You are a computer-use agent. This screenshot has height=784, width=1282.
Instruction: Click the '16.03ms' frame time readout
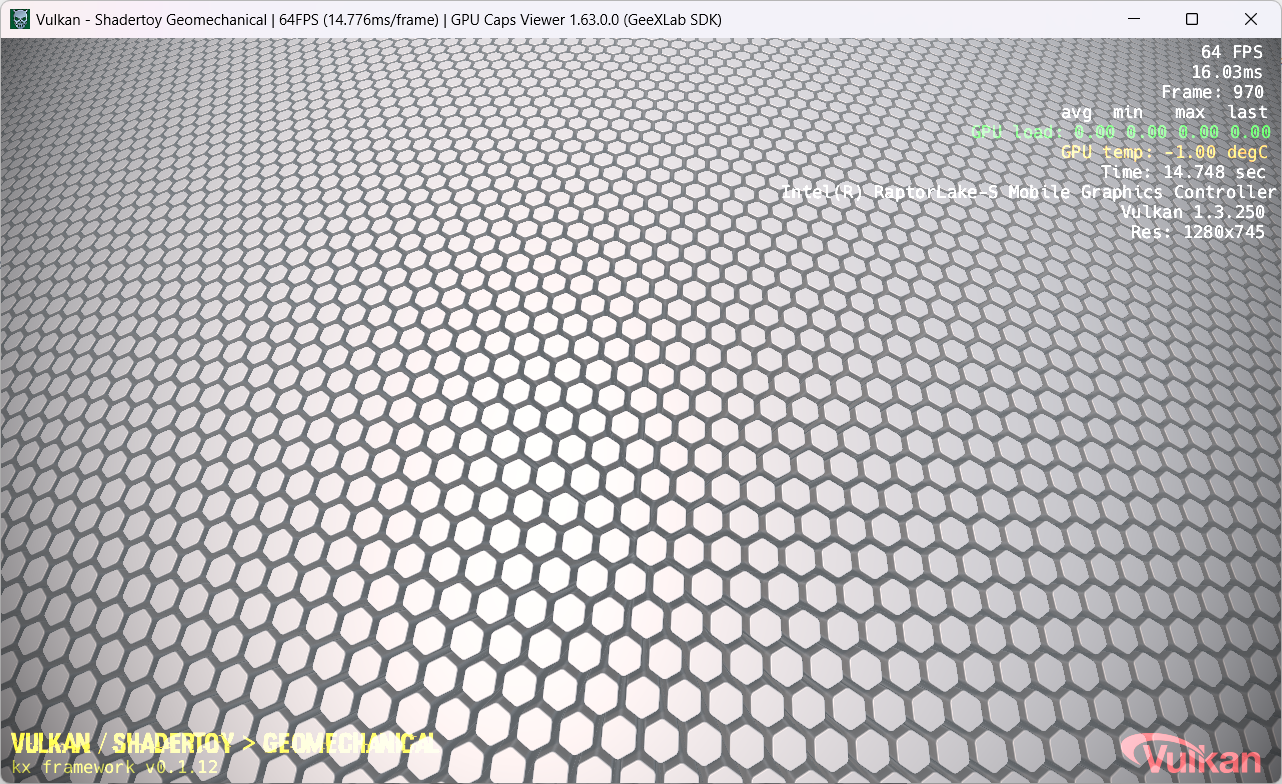1227,72
